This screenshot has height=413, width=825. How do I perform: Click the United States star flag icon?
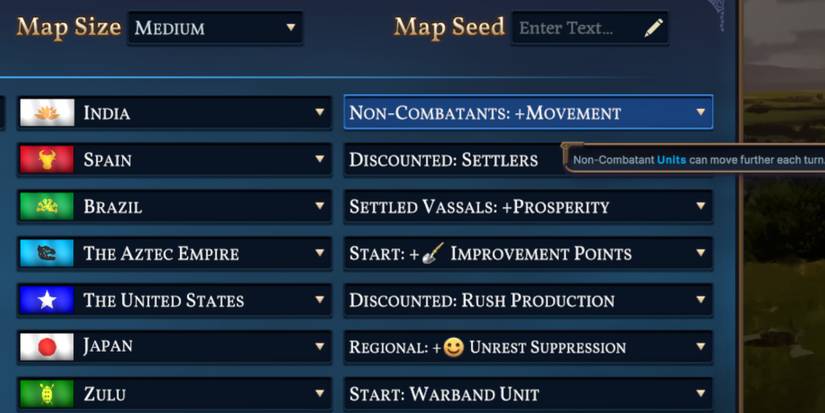[46, 300]
